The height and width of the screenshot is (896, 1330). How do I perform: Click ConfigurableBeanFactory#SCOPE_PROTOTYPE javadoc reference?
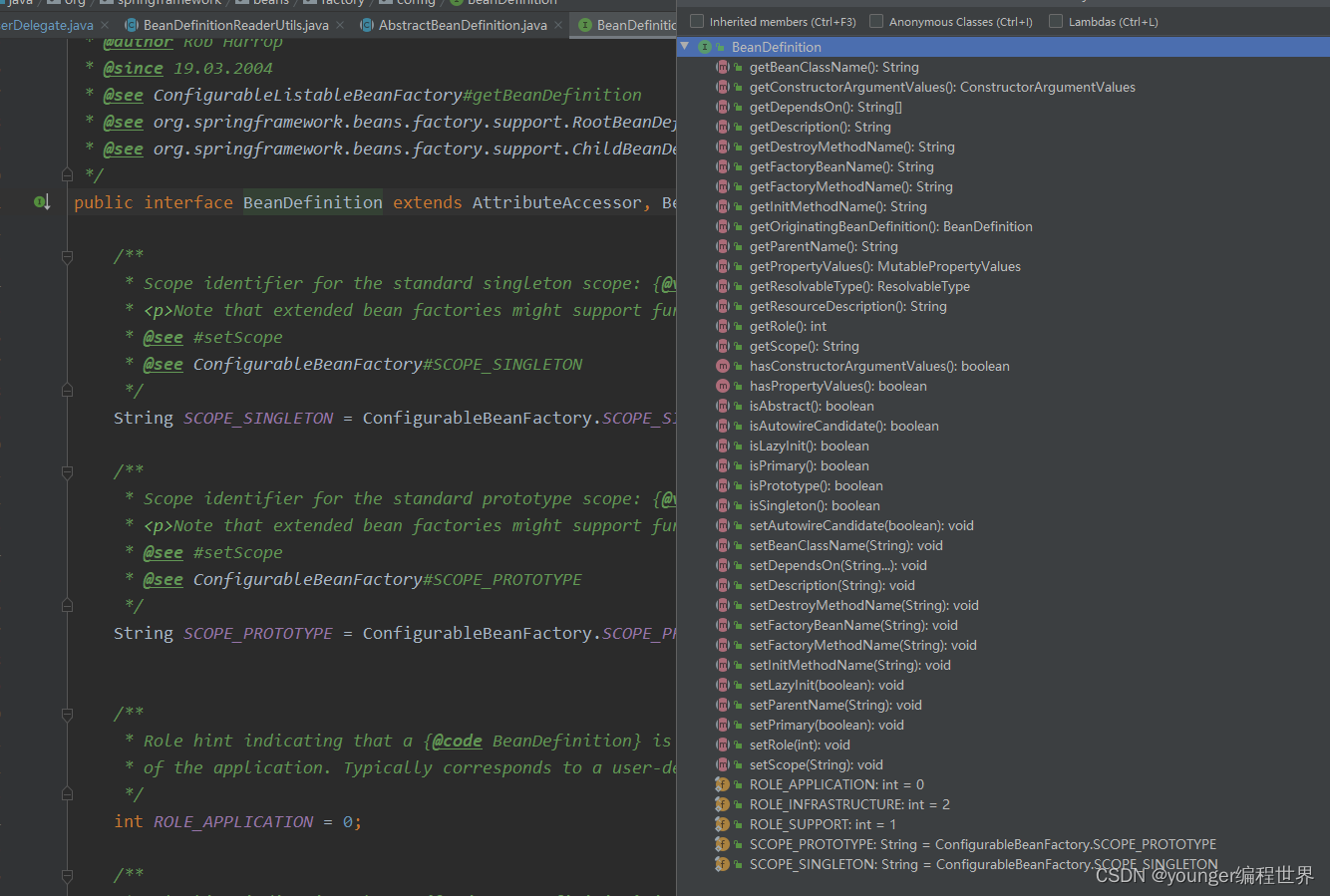388,579
